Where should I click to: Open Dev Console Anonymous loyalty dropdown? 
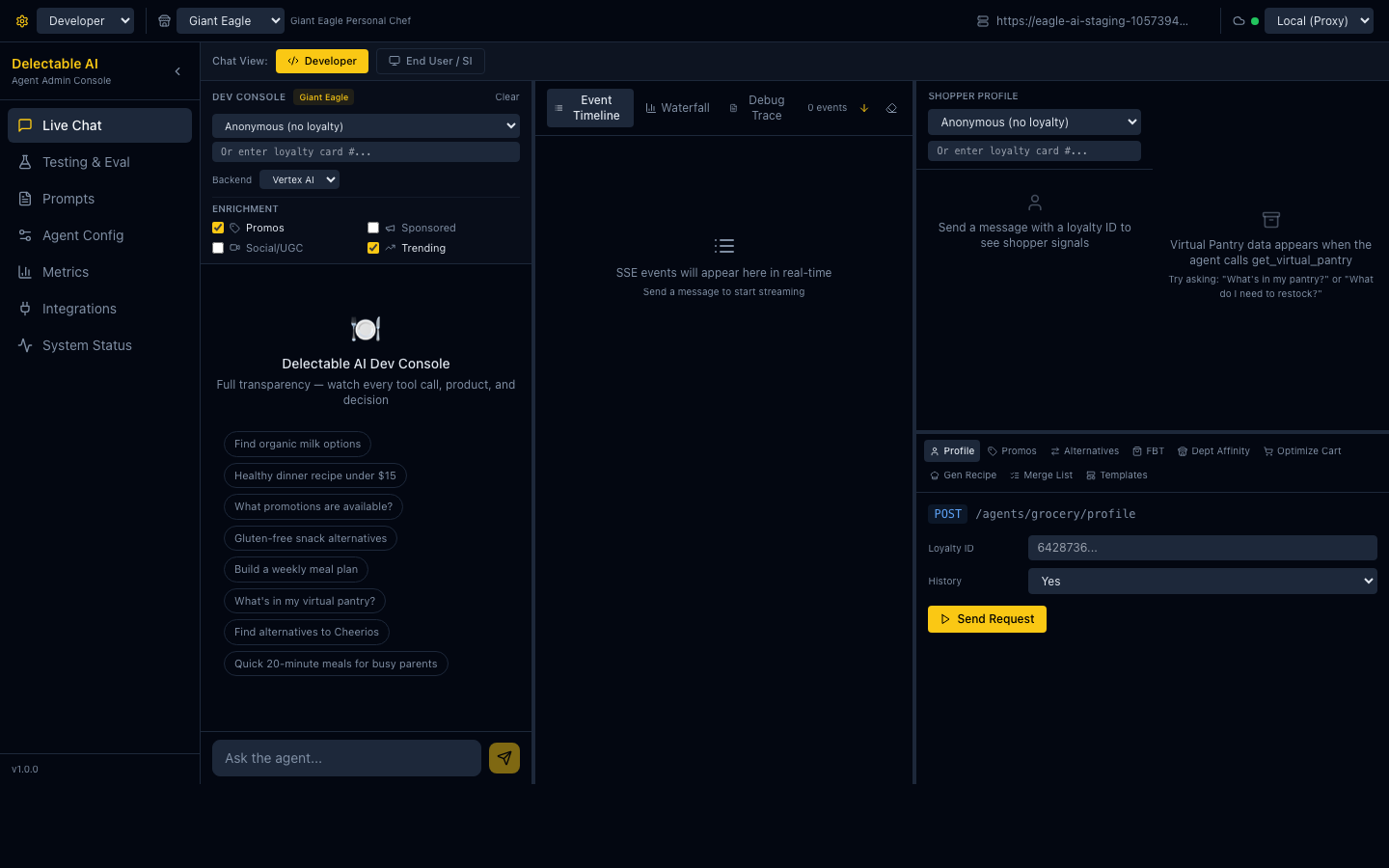coord(366,126)
